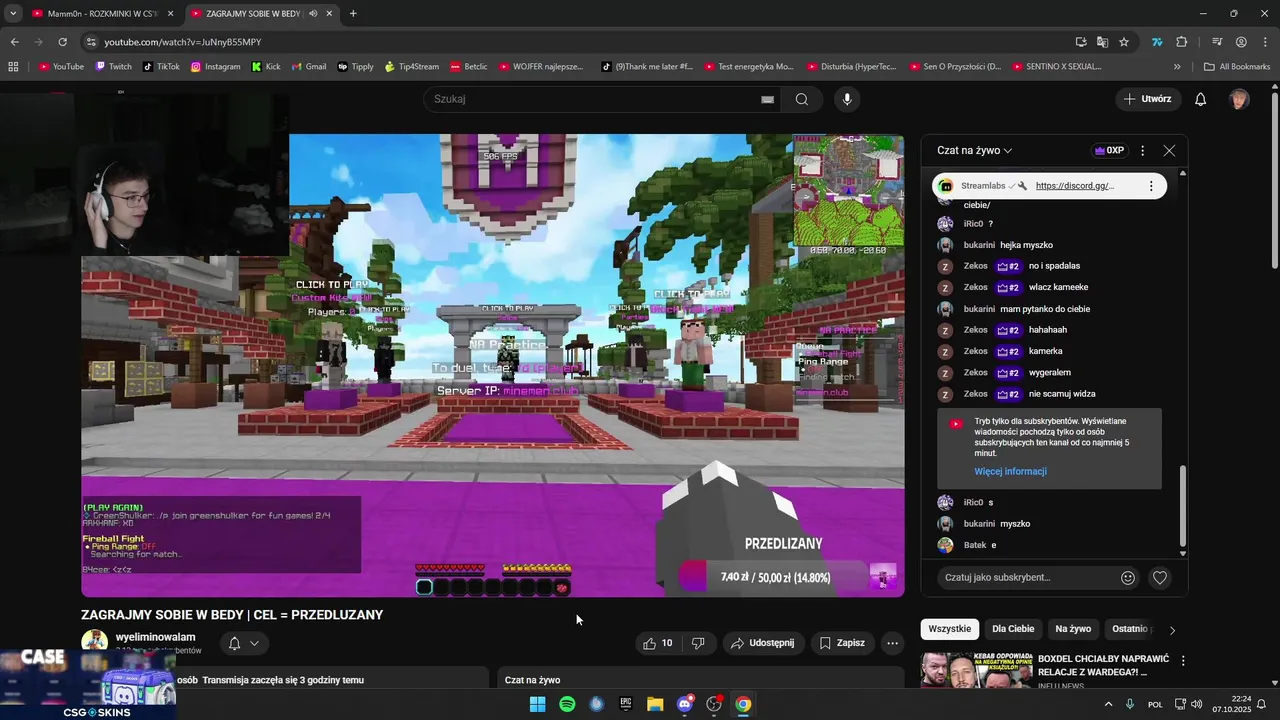Viewport: 1280px width, 720px height.
Task: Open the Chrome apps grid in bookmarks bar
Action: tap(13, 67)
